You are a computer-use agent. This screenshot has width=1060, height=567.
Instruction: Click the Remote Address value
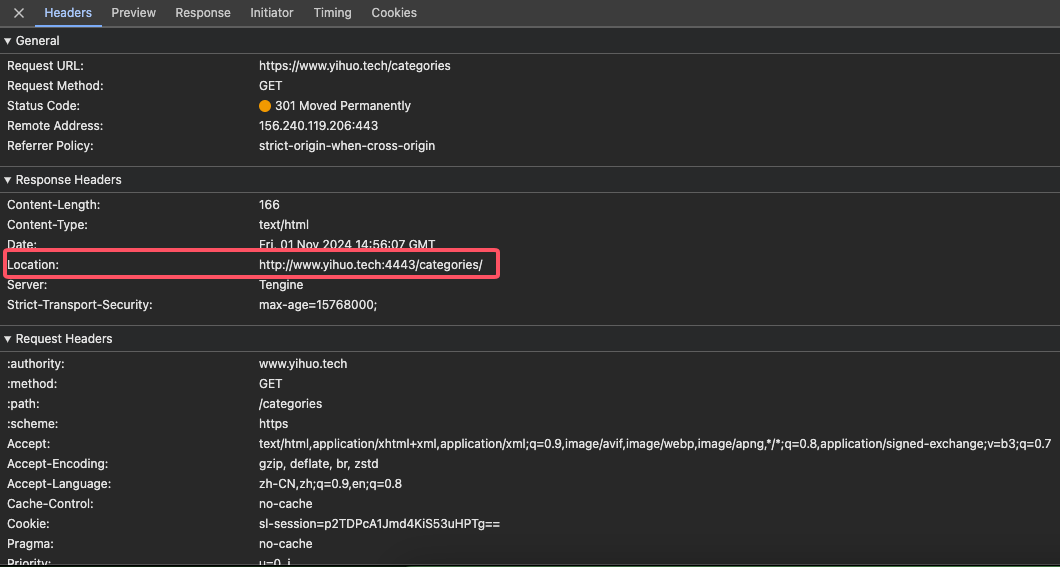(318, 126)
